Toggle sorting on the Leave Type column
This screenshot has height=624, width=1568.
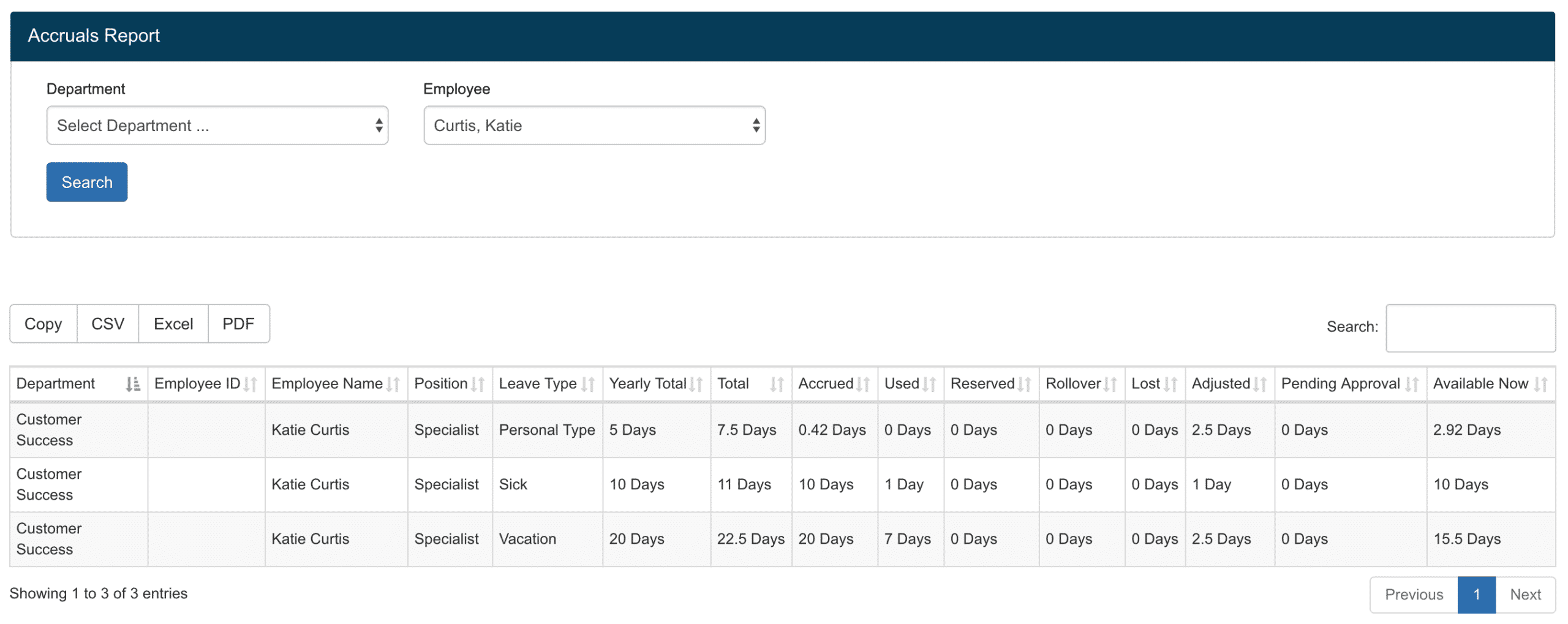[587, 384]
